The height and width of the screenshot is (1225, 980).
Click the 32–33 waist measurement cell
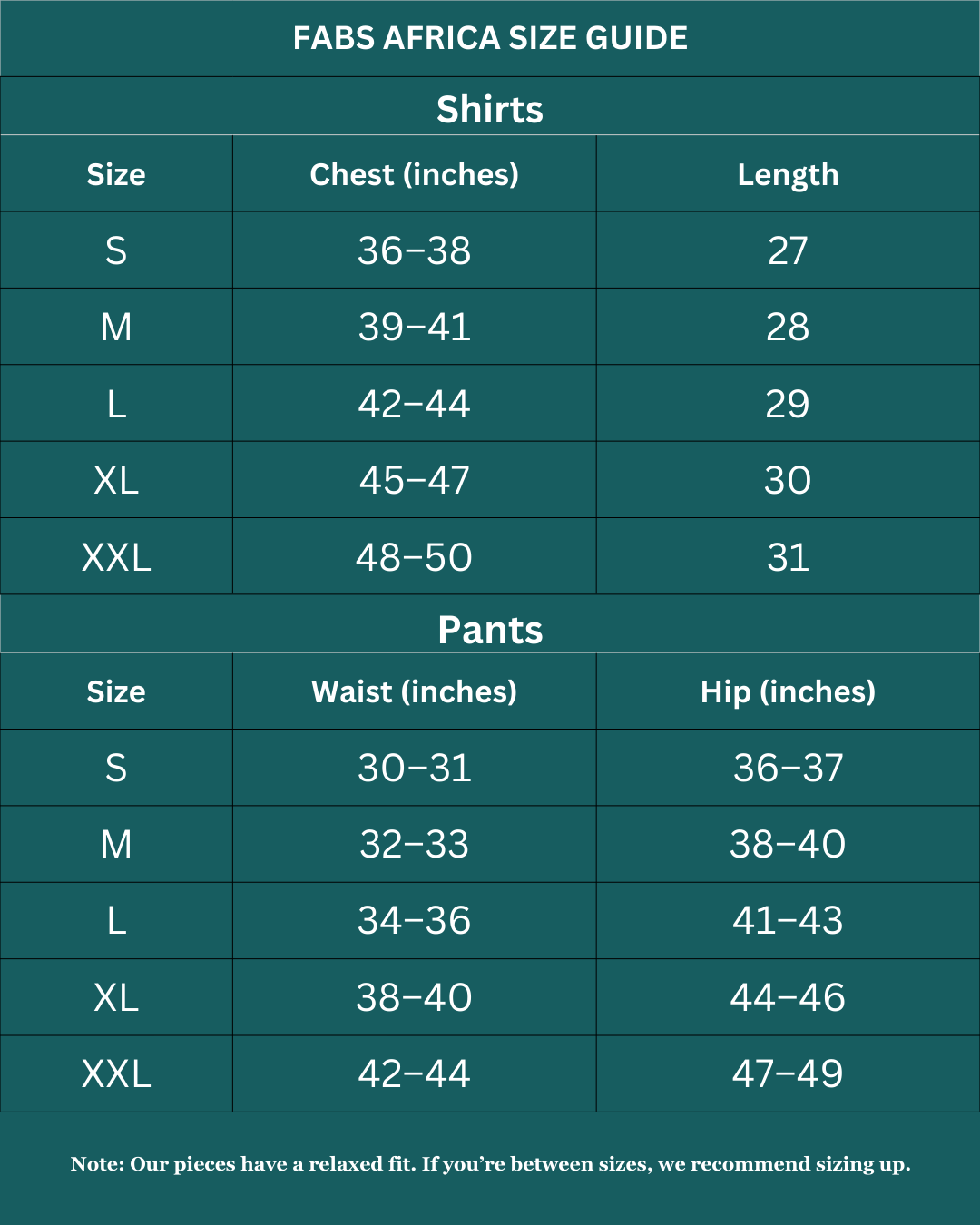tap(414, 844)
